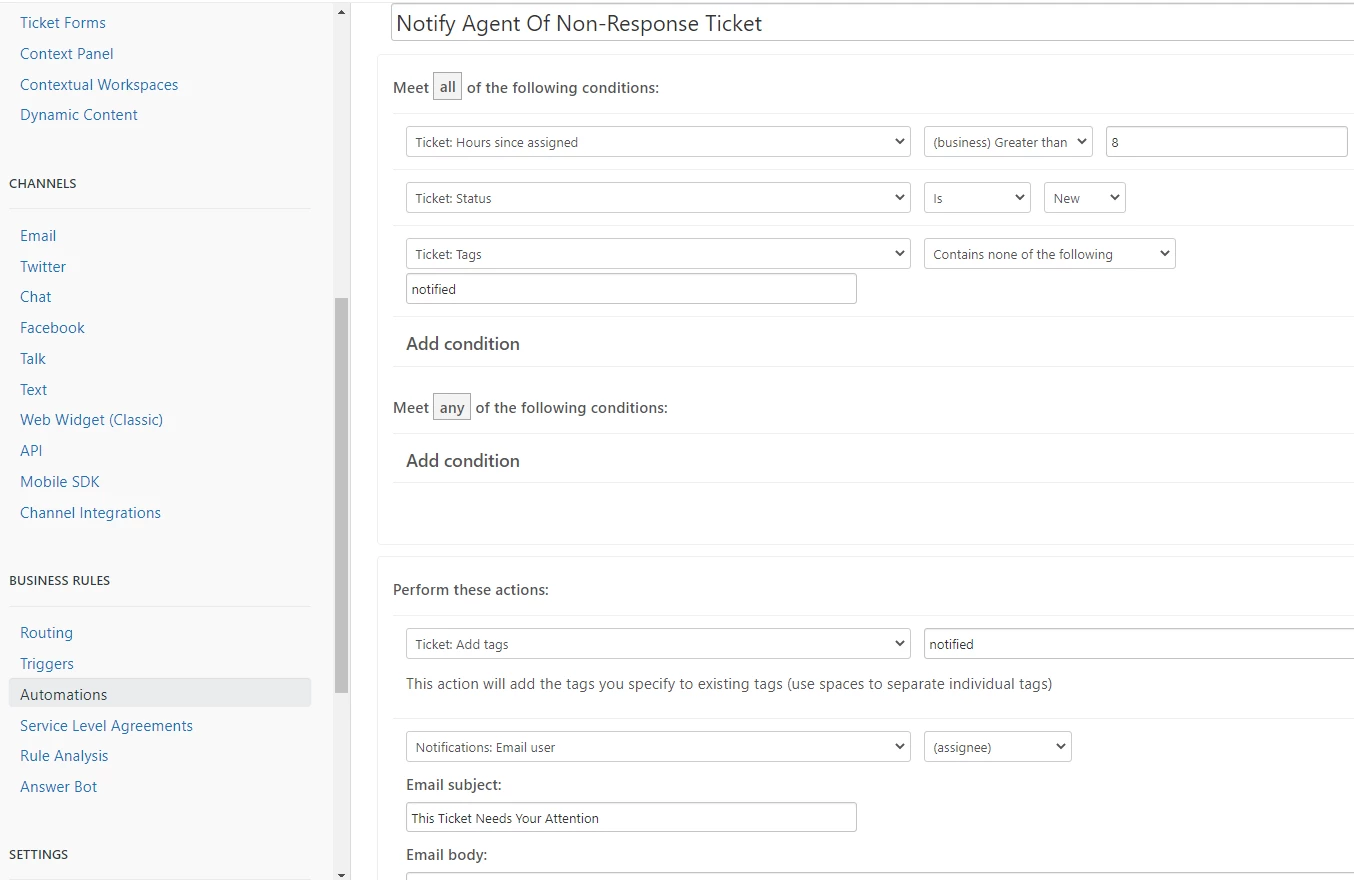Toggle the 'all' conditions match button
The width and height of the screenshot is (1354, 880).
(x=447, y=88)
